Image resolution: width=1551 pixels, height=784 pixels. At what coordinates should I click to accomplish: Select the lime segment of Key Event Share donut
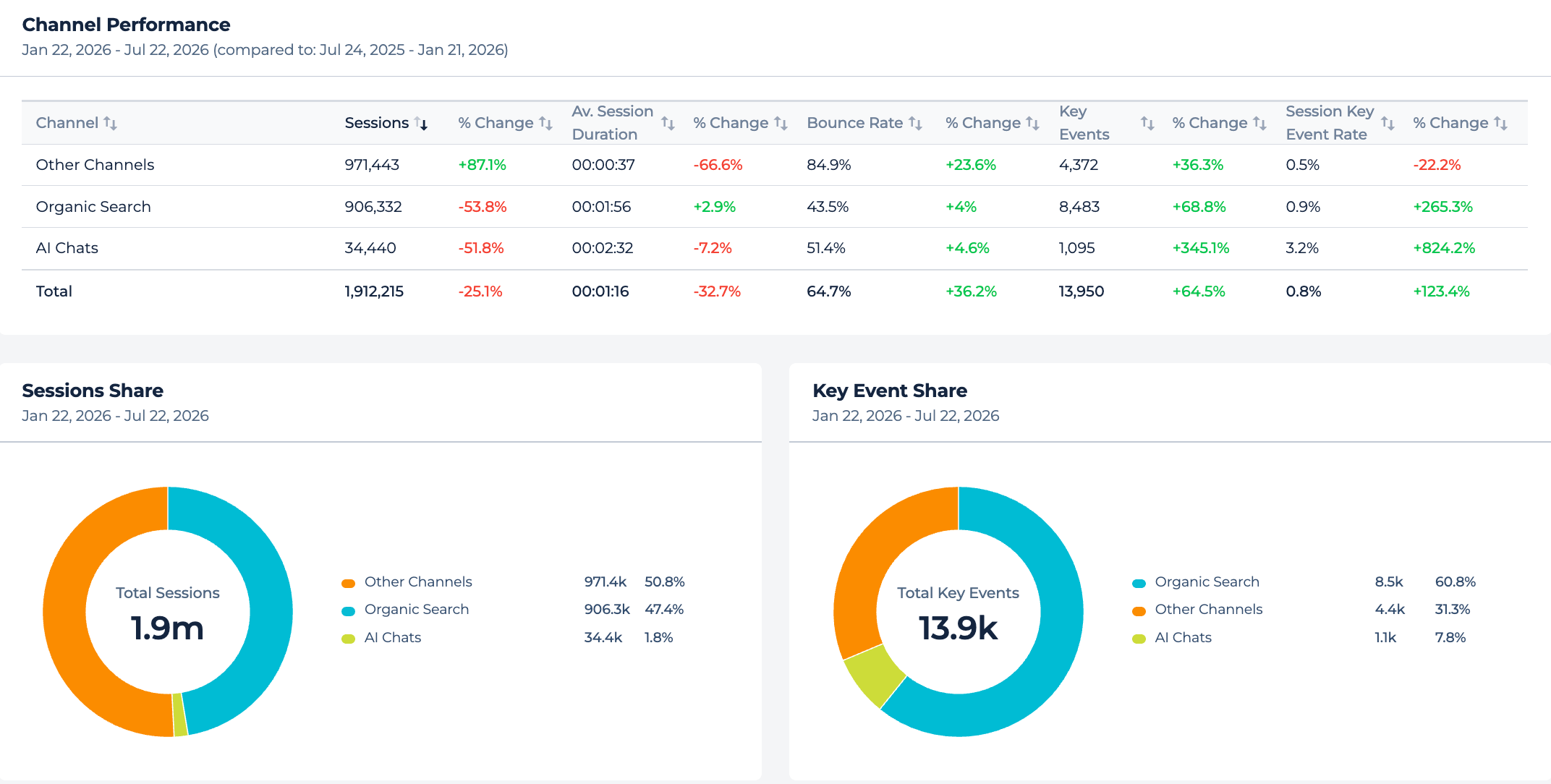[876, 676]
